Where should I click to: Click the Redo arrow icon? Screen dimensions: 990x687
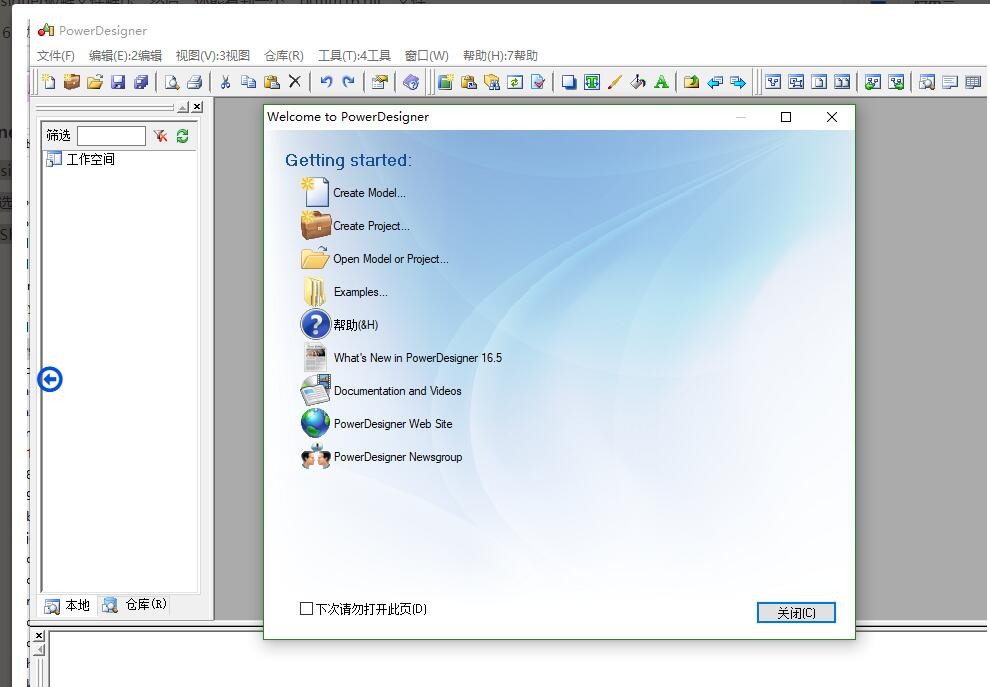[349, 81]
